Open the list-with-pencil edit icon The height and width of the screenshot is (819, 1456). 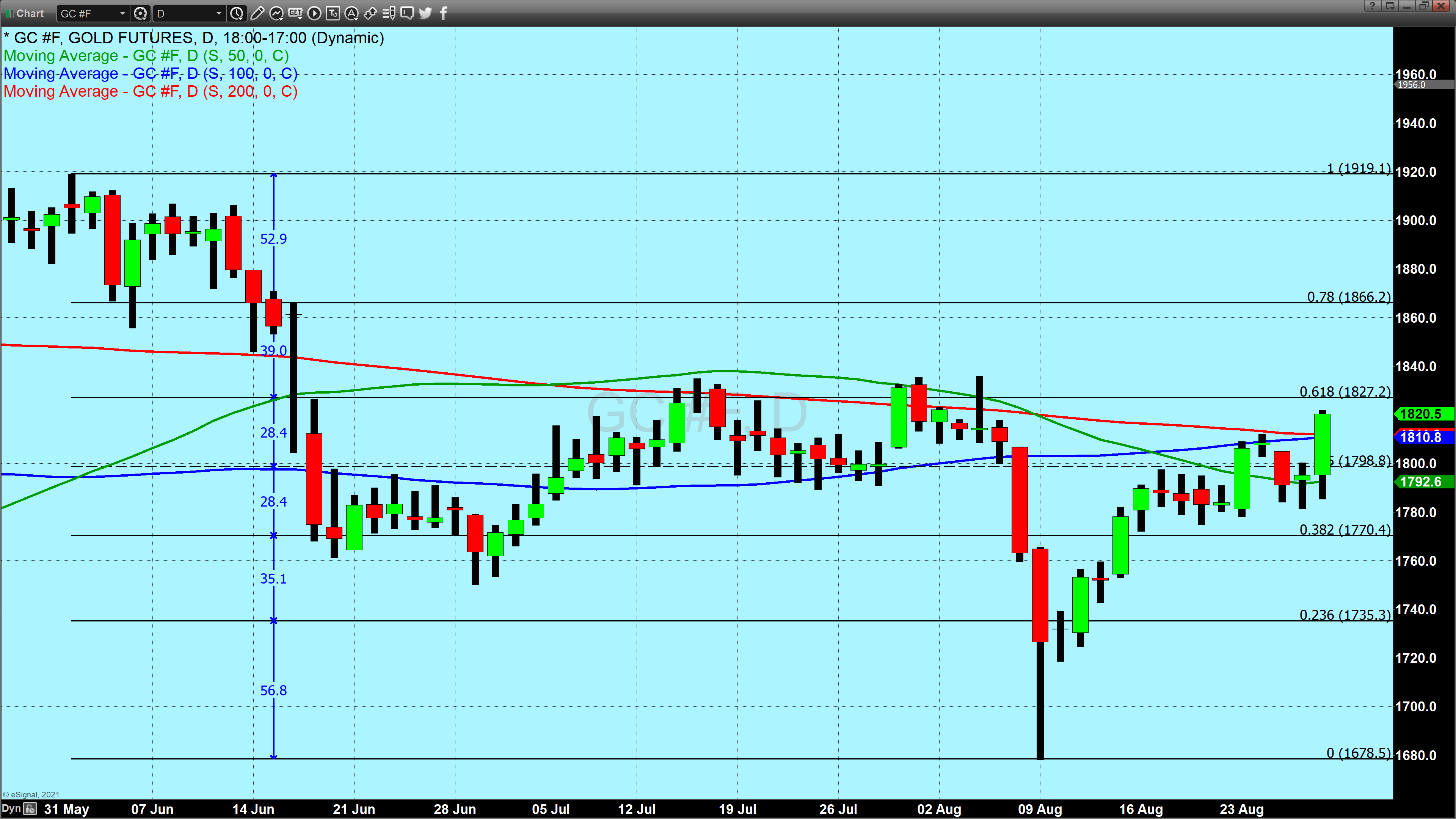pyautogui.click(x=389, y=13)
